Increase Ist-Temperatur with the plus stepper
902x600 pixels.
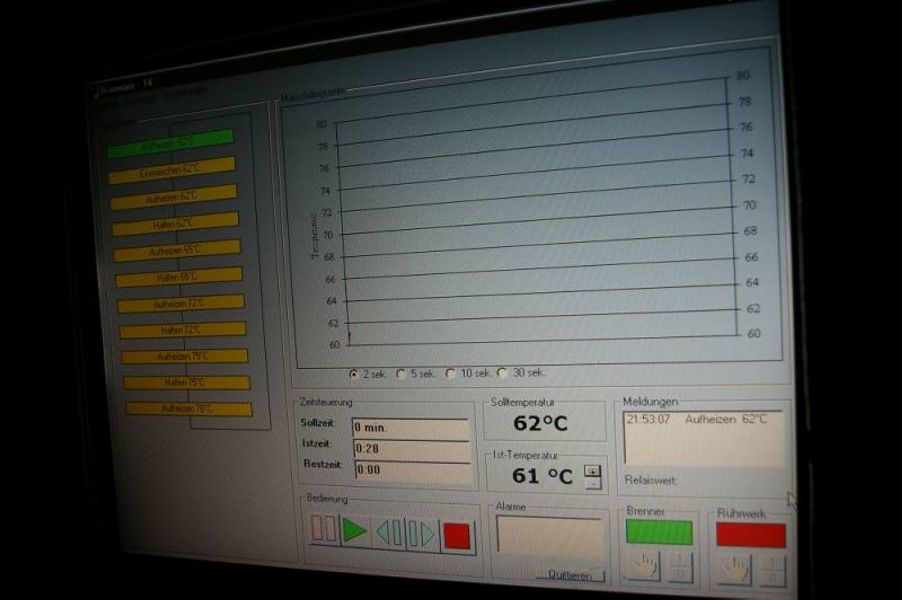pyautogui.click(x=593, y=470)
